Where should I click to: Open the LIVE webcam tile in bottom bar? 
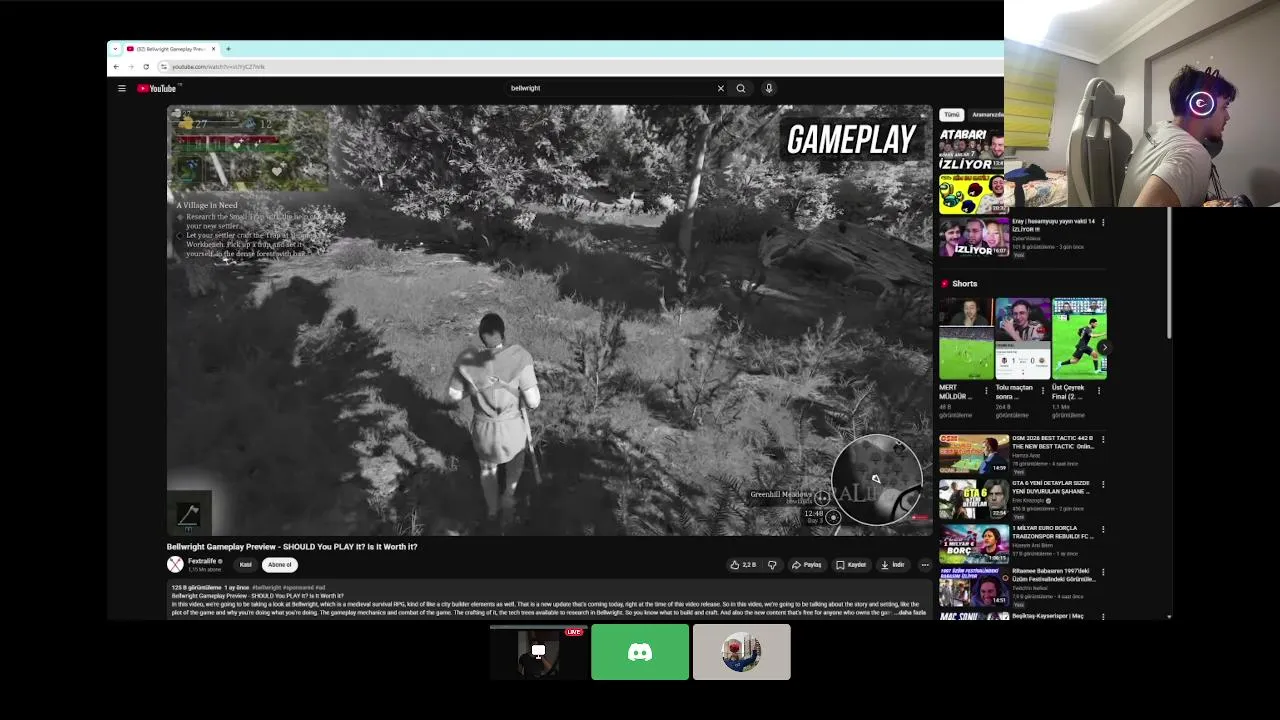pyautogui.click(x=538, y=652)
